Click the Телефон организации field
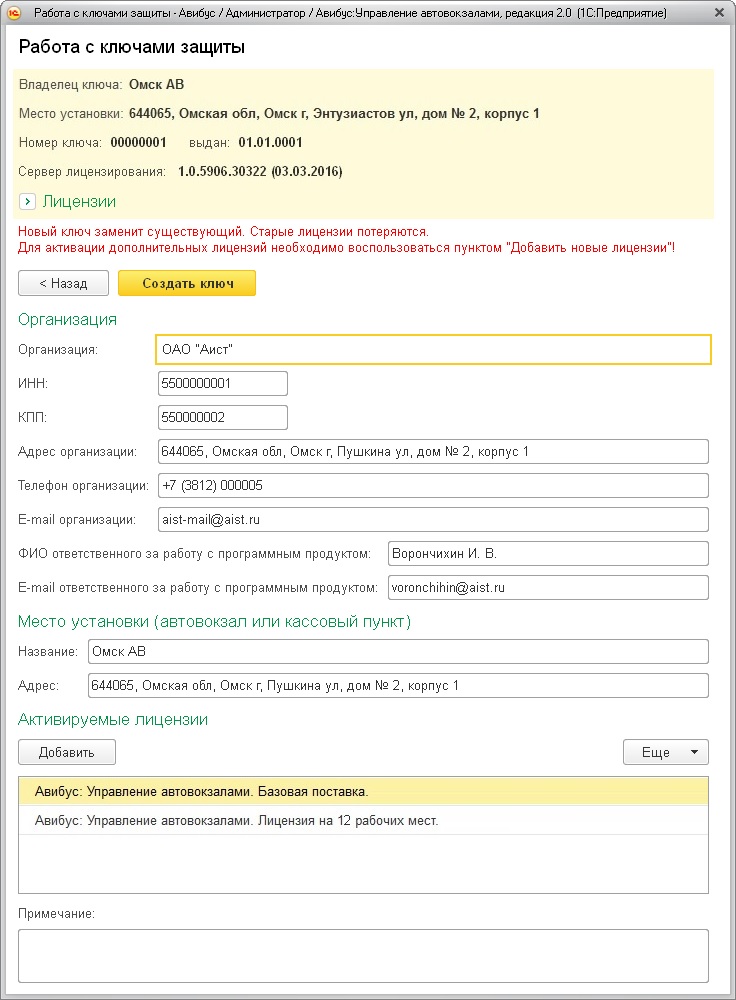This screenshot has height=1000, width=736. coord(432,486)
